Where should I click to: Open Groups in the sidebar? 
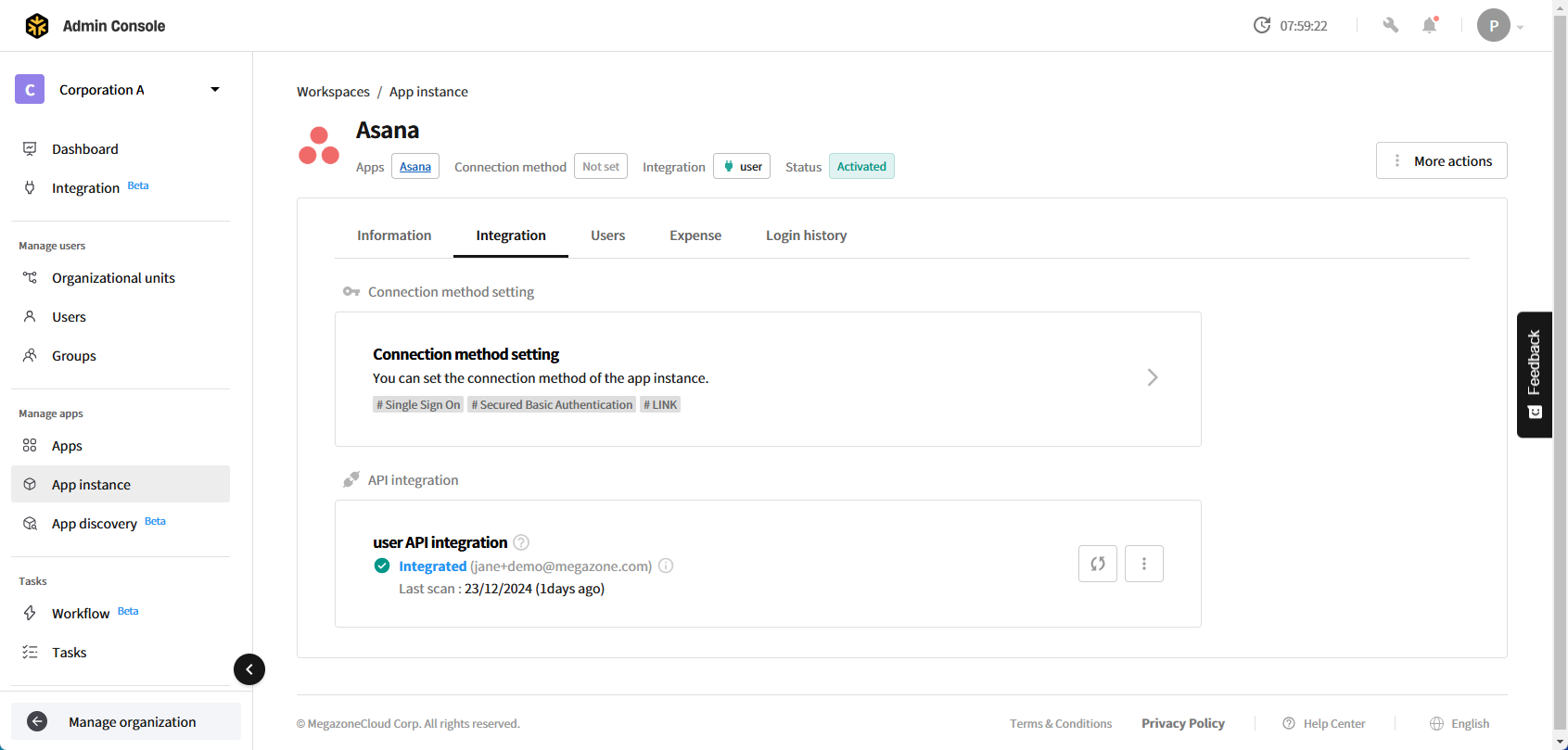point(121,356)
